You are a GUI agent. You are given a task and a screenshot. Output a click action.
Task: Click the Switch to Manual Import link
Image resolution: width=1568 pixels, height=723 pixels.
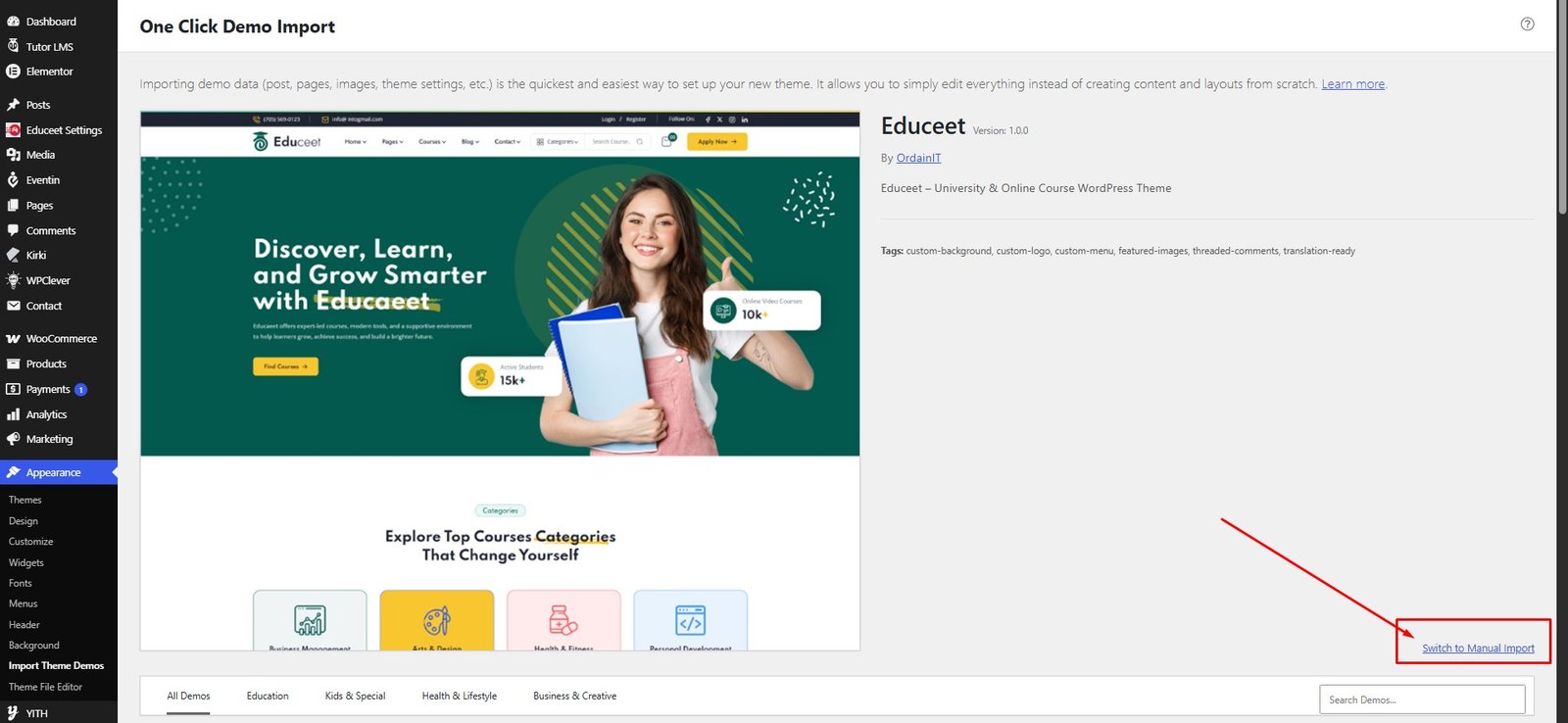[x=1478, y=649]
